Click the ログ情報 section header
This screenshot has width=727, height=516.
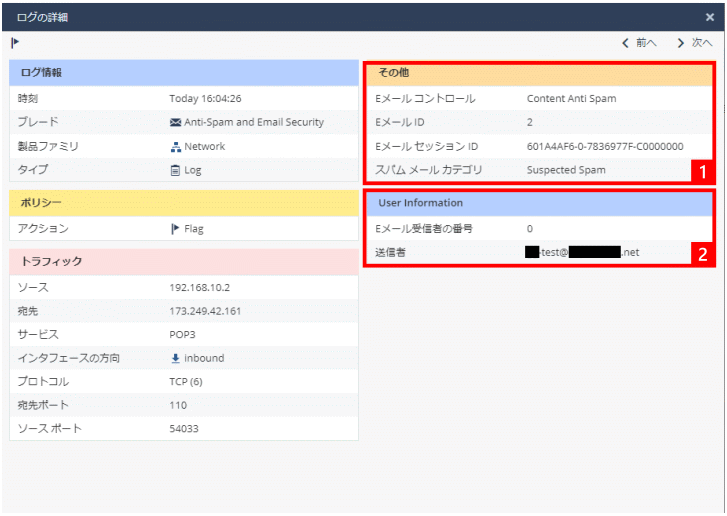point(183,73)
